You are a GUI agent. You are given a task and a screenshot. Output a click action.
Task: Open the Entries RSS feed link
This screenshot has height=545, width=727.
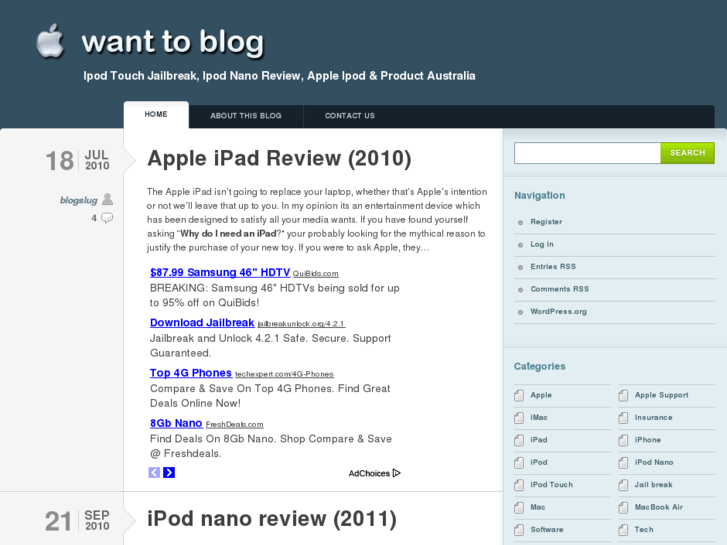(553, 267)
